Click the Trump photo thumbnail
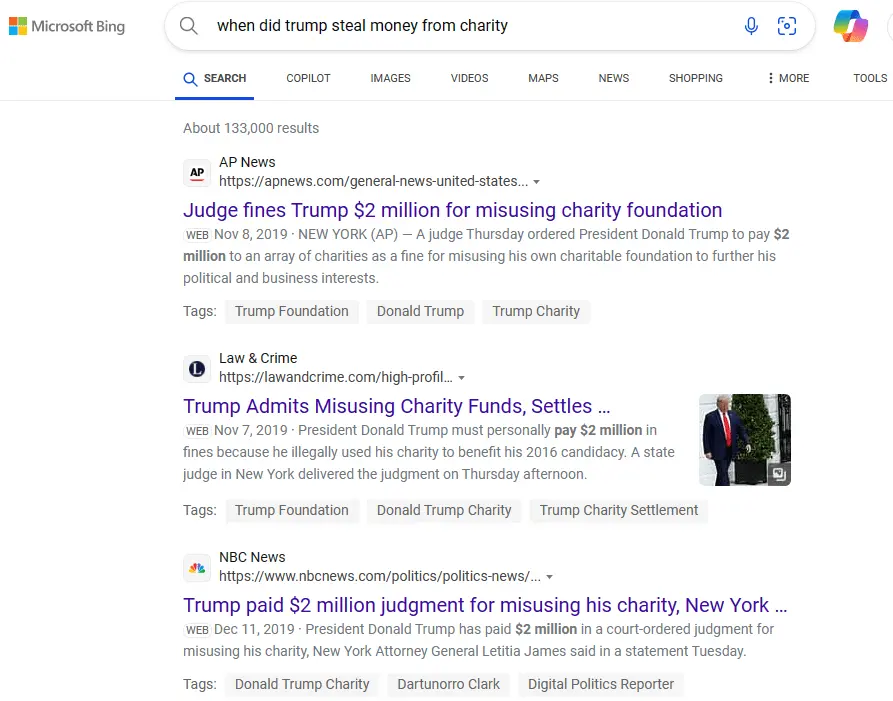Viewport: 893px width, 701px height. coord(744,439)
